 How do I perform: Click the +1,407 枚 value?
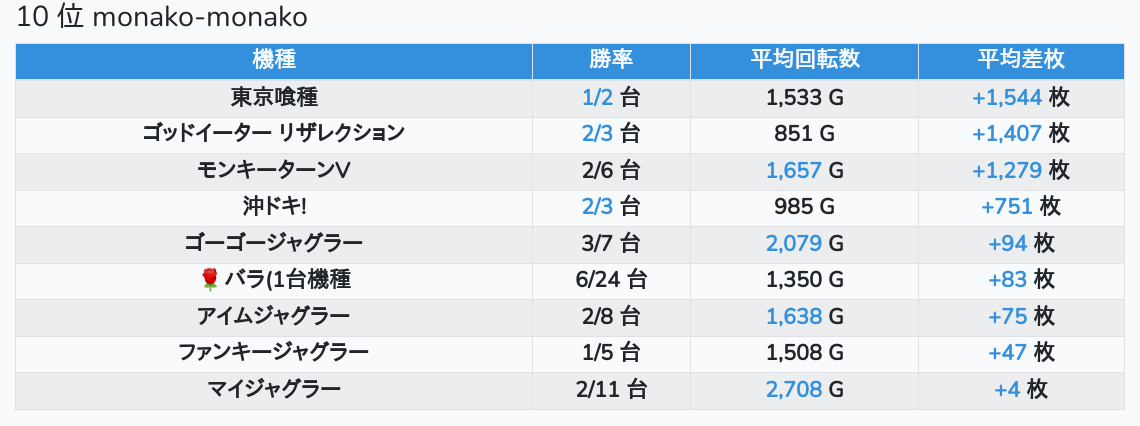1021,134
